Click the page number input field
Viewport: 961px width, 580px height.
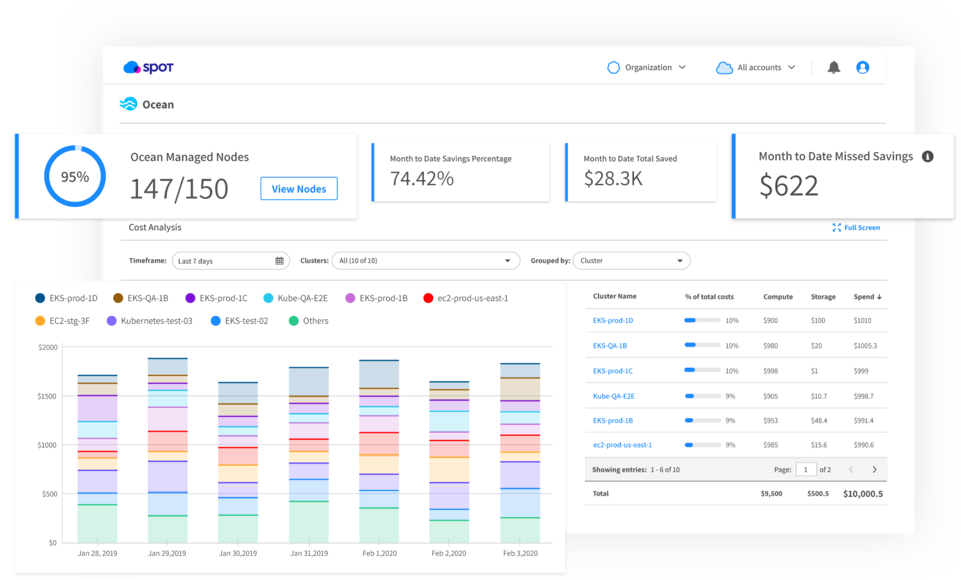[805, 469]
